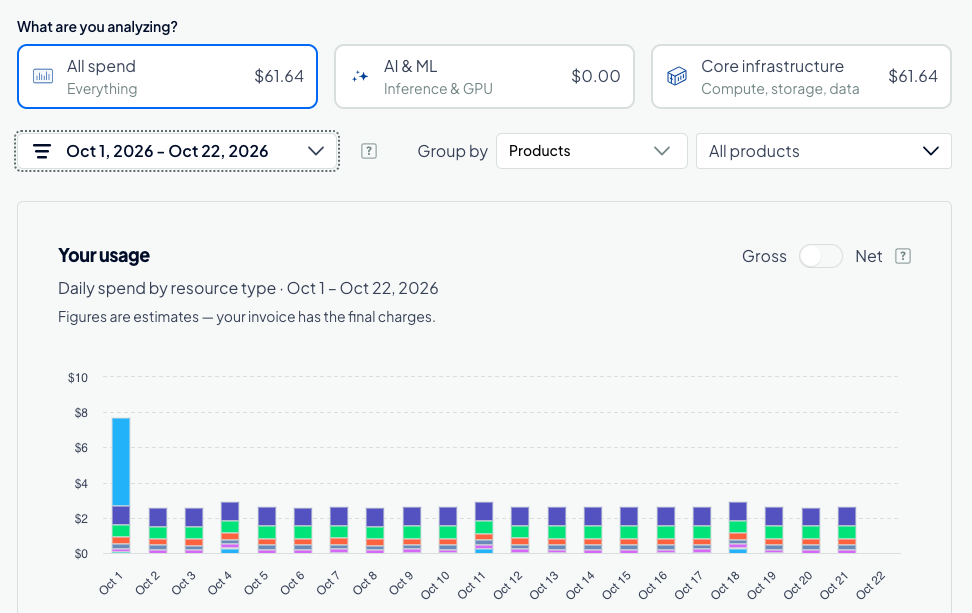Screen dimensions: 972x613
Task: Click the All products dropdown arrow
Action: tap(930, 151)
